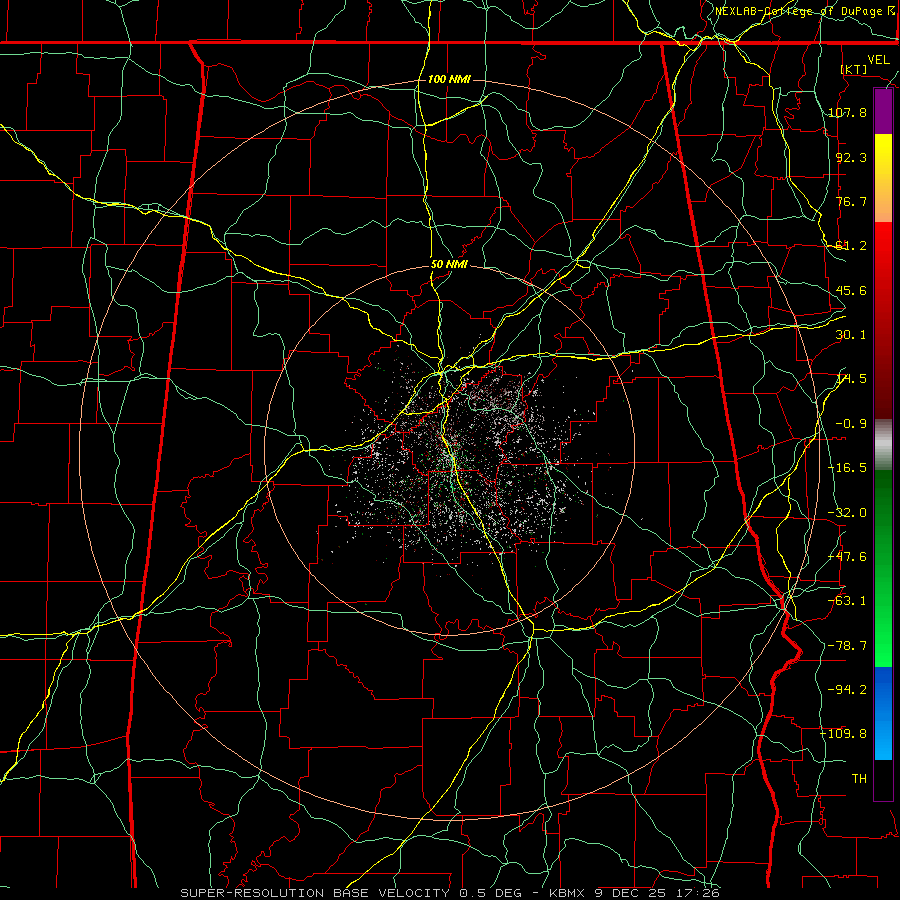The image size is (900, 900).
Task: Click the 92.3 velocity scale value
Action: coord(851,157)
